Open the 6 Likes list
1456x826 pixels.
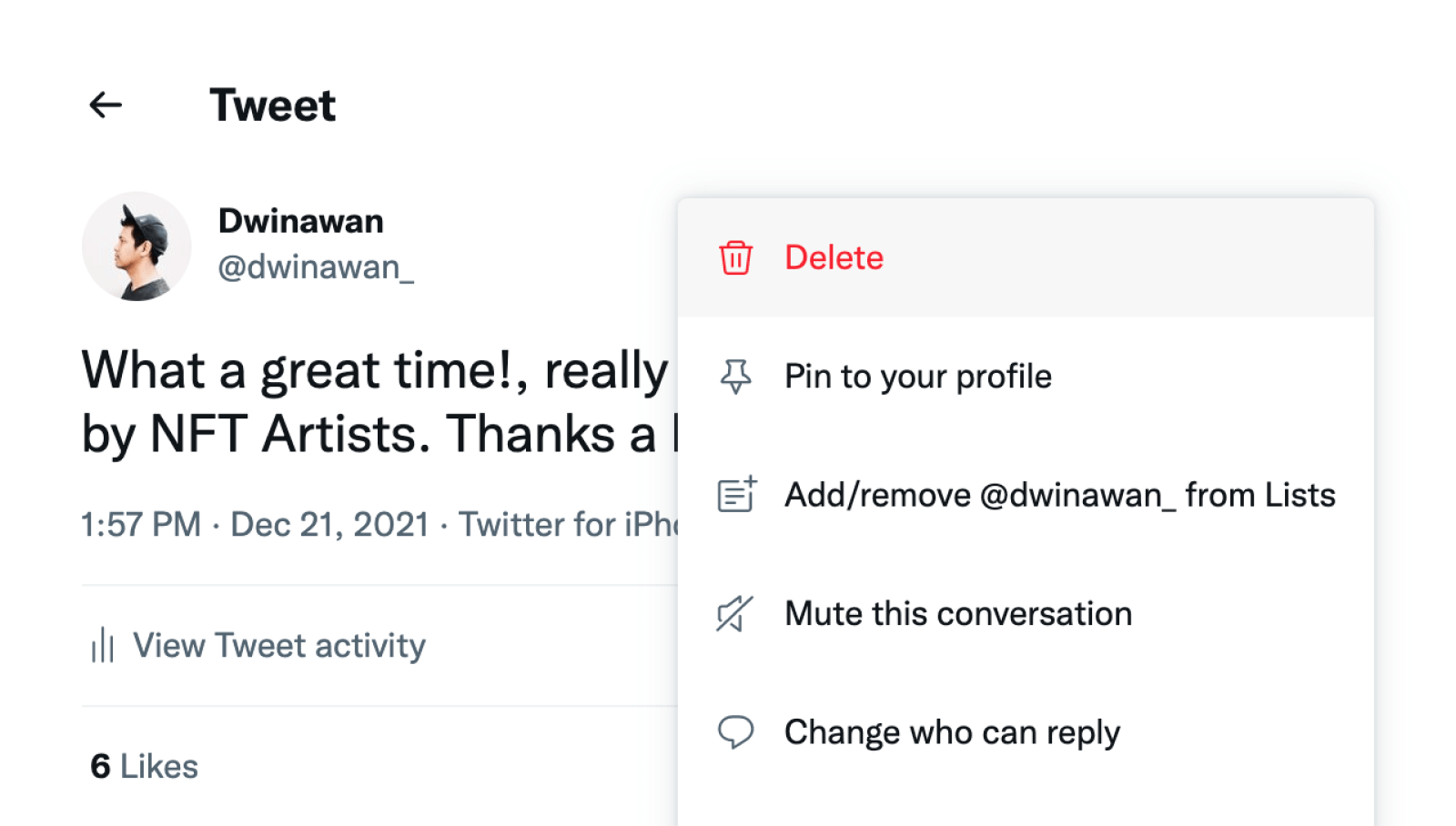click(145, 766)
